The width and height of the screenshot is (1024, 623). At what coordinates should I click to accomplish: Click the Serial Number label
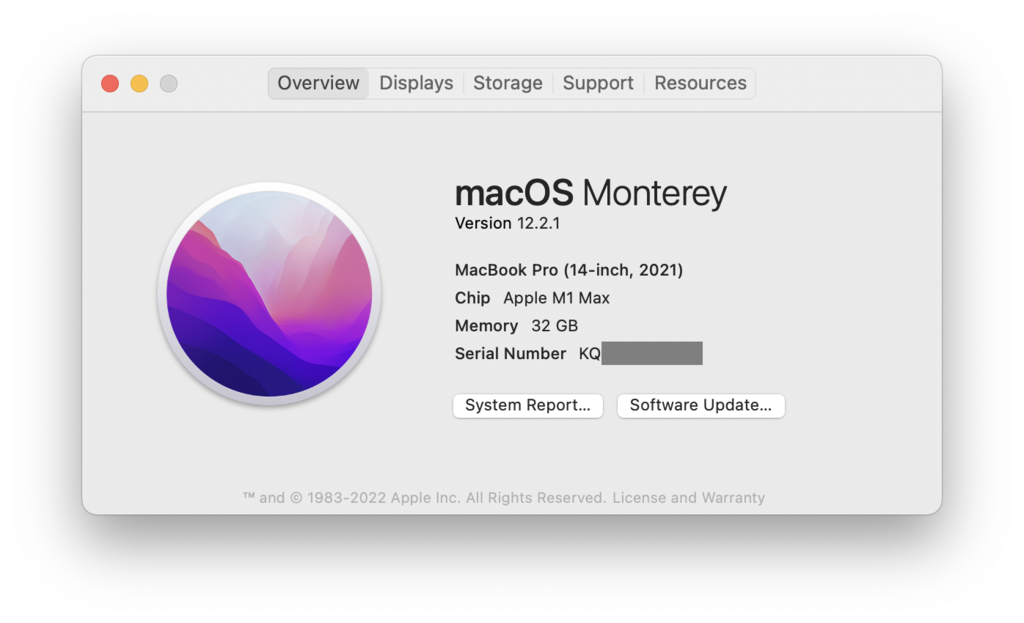510,354
